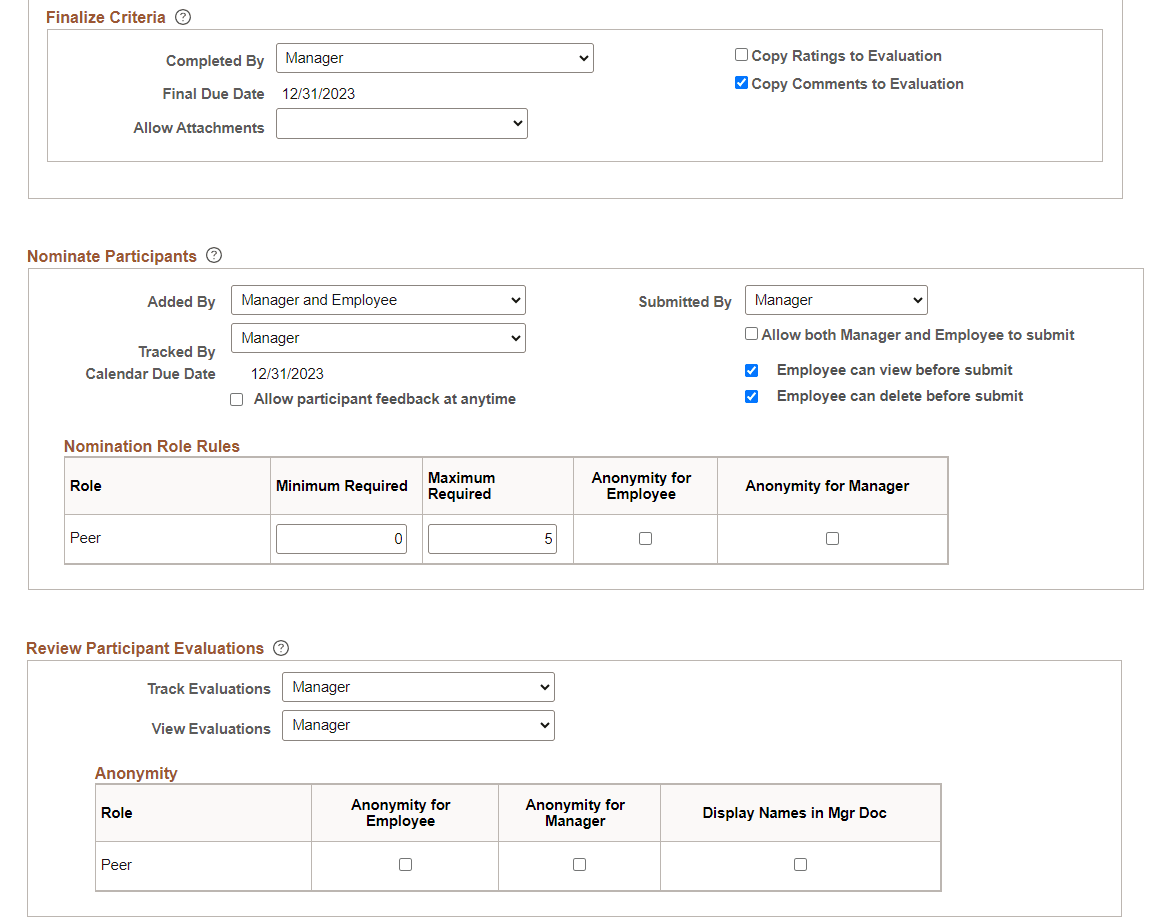Image resolution: width=1150 pixels, height=923 pixels.
Task: Toggle Anonymity for Employee in Nomination Role Rules
Action: point(645,538)
